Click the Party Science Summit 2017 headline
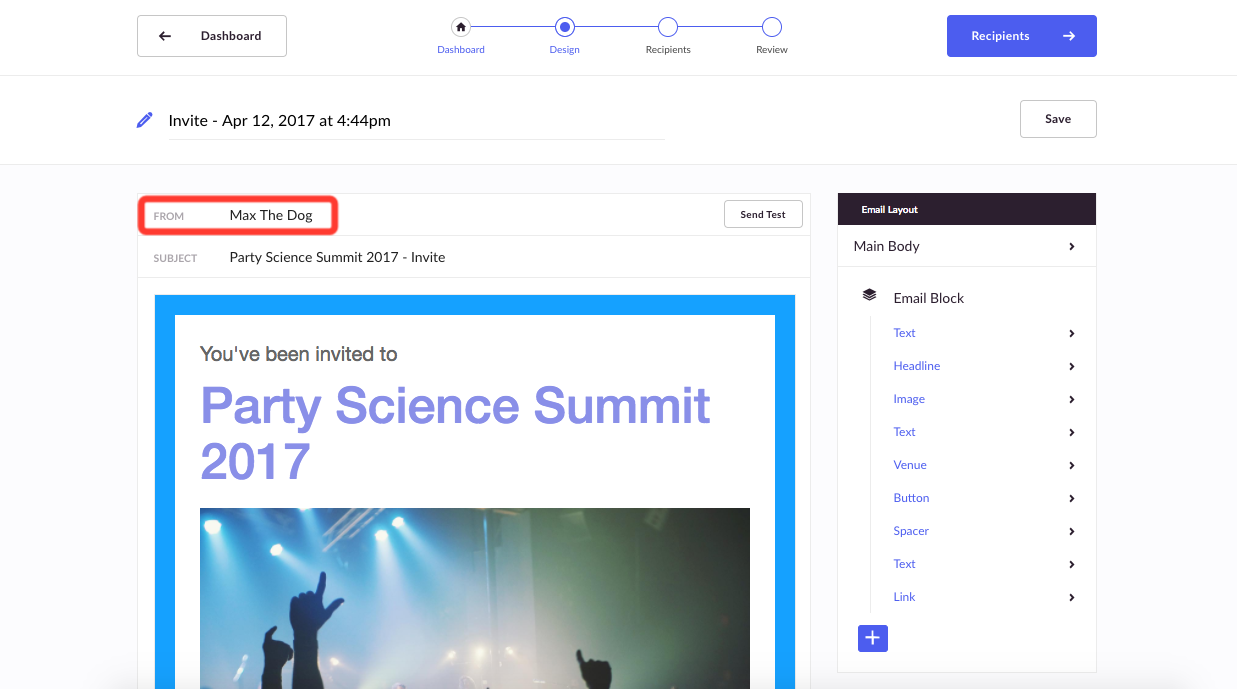This screenshot has height=689, width=1237. tap(455, 433)
